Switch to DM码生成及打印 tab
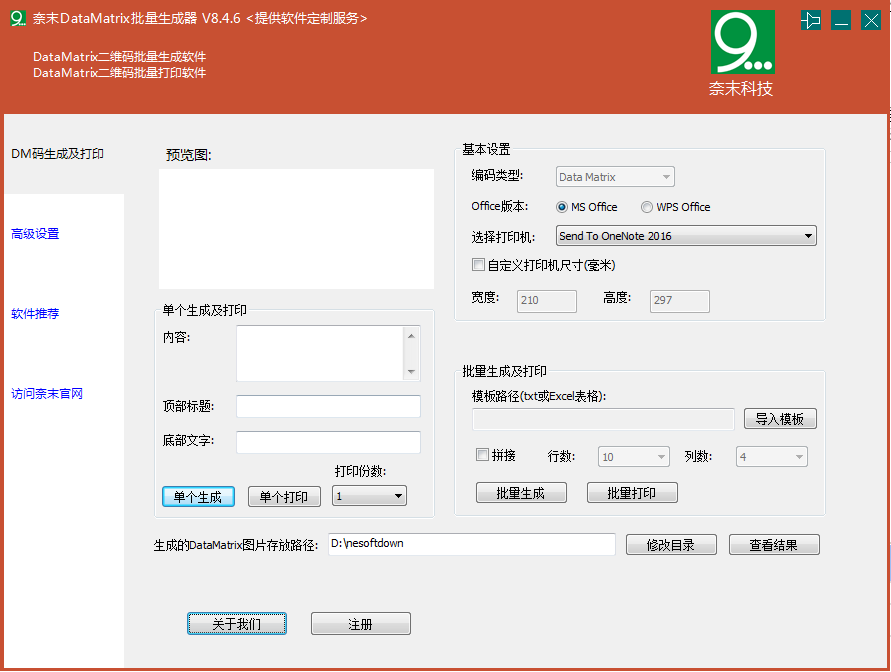This screenshot has height=672, width=891. point(58,154)
